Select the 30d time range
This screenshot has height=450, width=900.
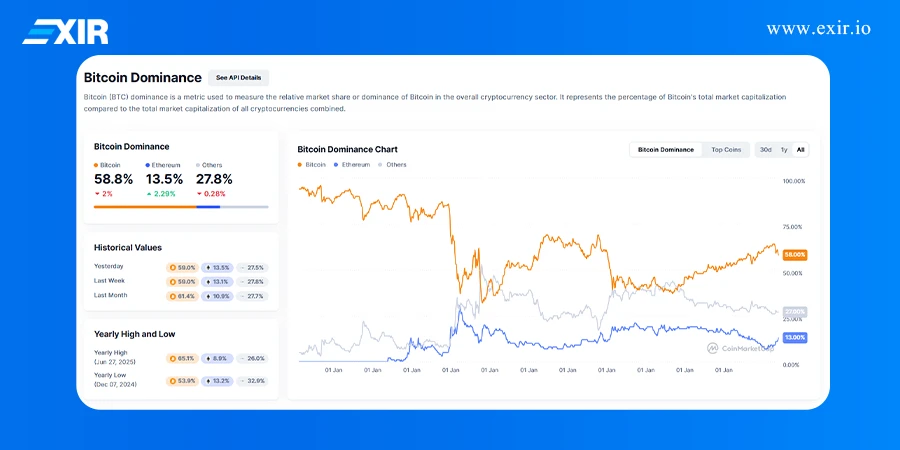[765, 149]
